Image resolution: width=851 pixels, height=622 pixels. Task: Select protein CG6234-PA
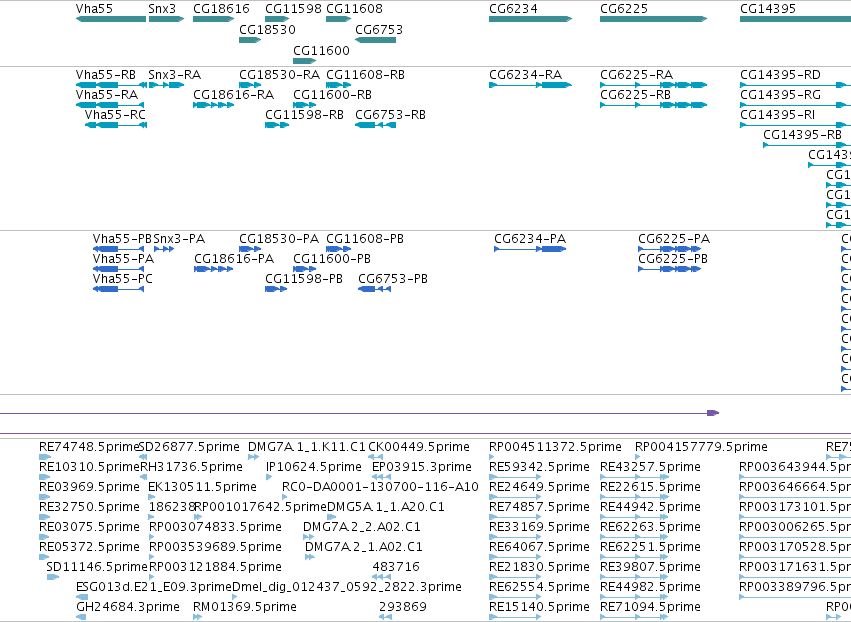[x=530, y=239]
